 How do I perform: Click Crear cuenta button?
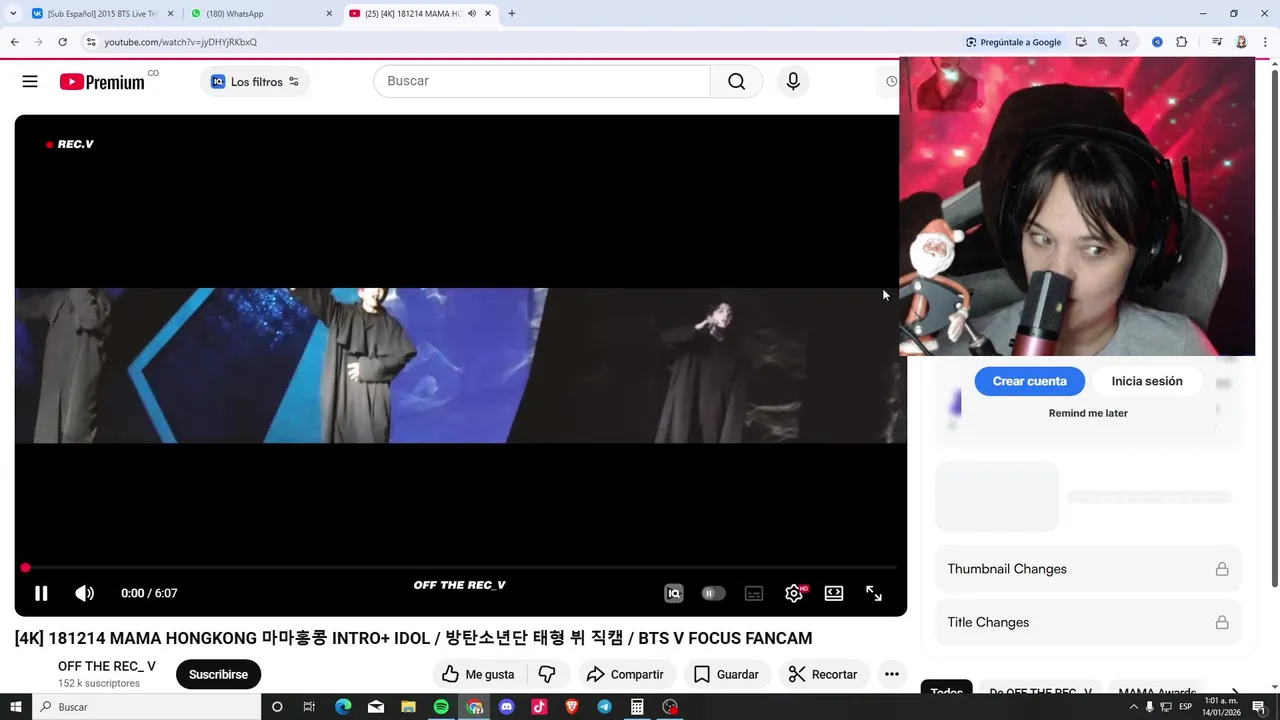[1029, 381]
